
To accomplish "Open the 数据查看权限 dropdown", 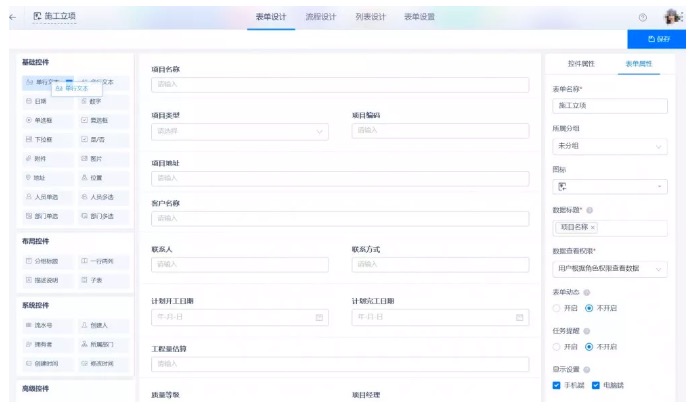I will coord(609,268).
